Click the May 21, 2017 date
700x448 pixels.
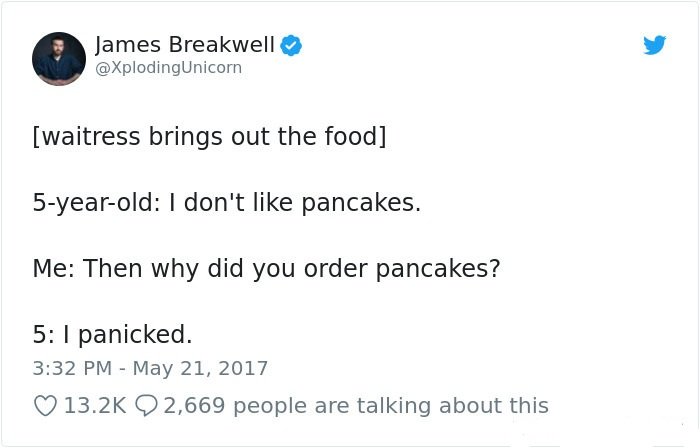pos(200,369)
